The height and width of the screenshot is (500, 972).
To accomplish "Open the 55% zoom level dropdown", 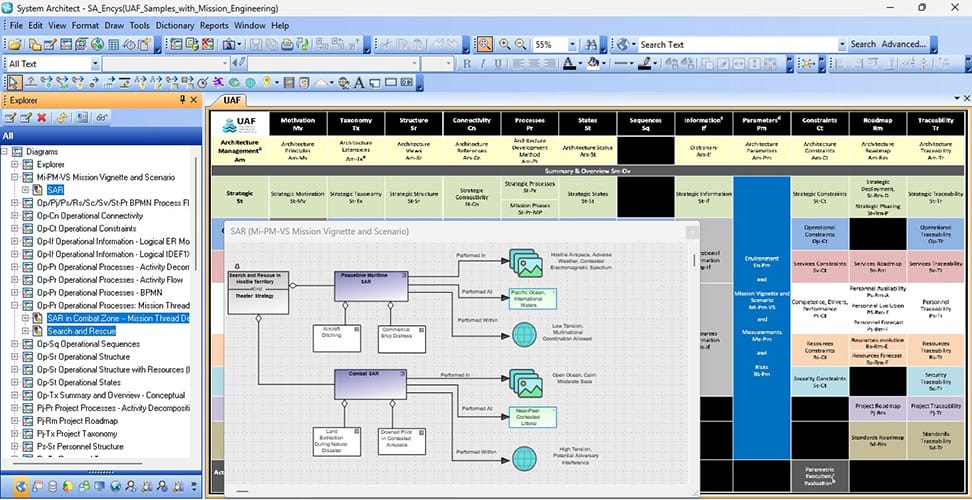I will 572,45.
